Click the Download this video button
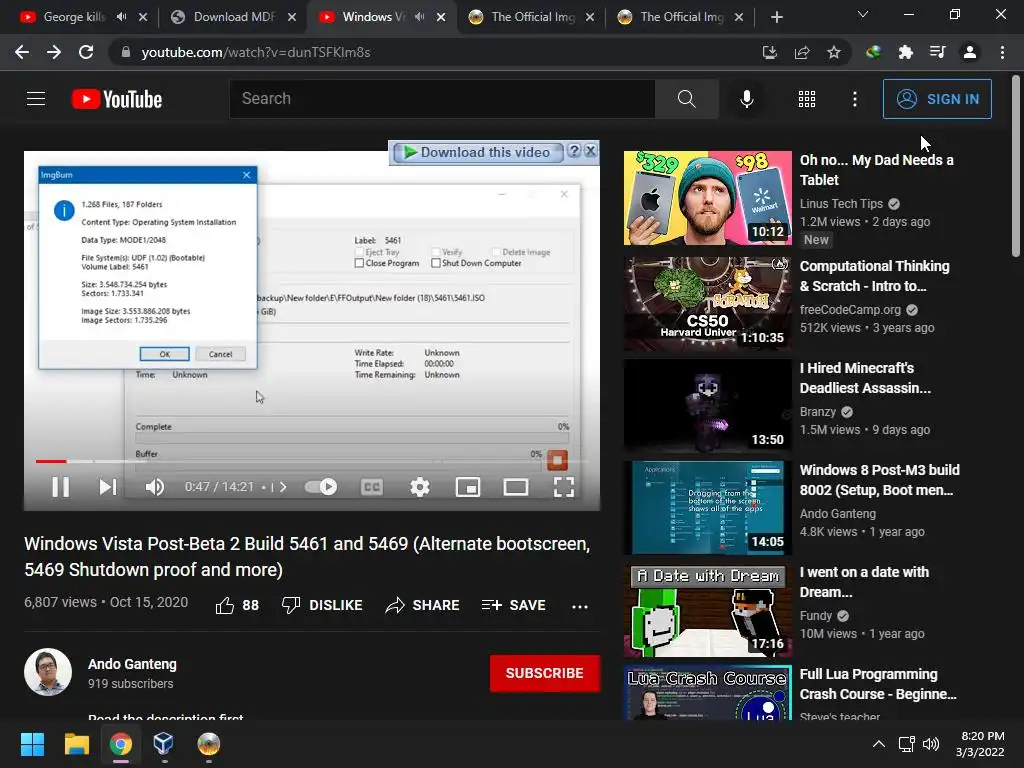The image size is (1024, 768). 477,152
